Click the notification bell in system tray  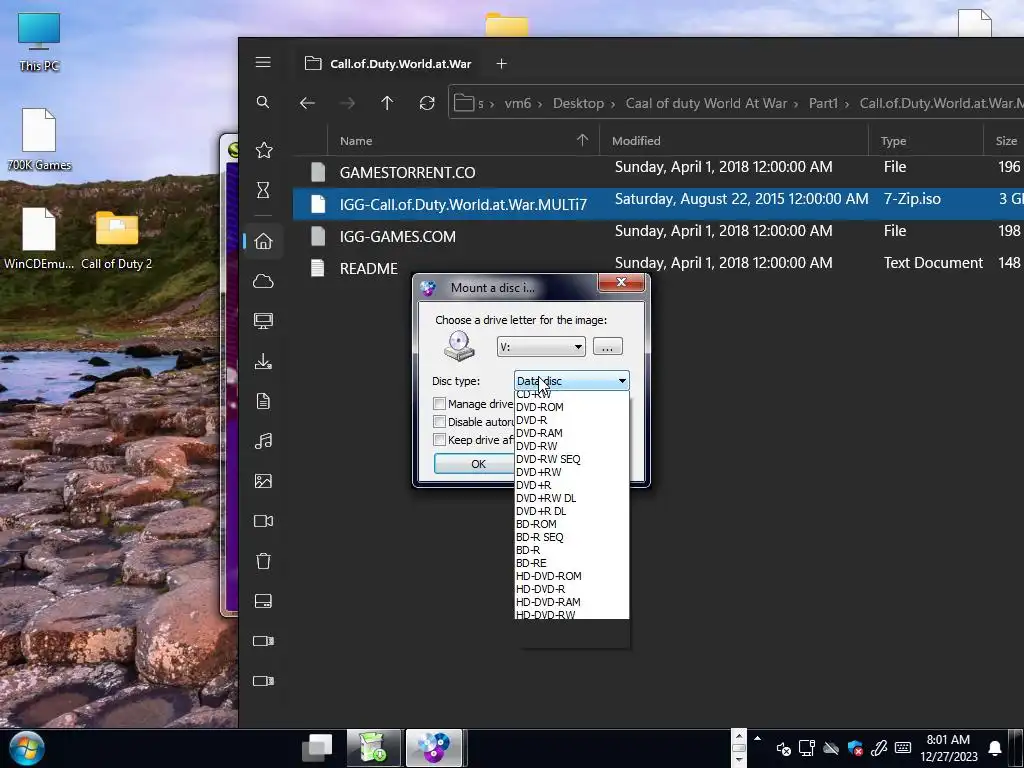pyautogui.click(x=995, y=748)
